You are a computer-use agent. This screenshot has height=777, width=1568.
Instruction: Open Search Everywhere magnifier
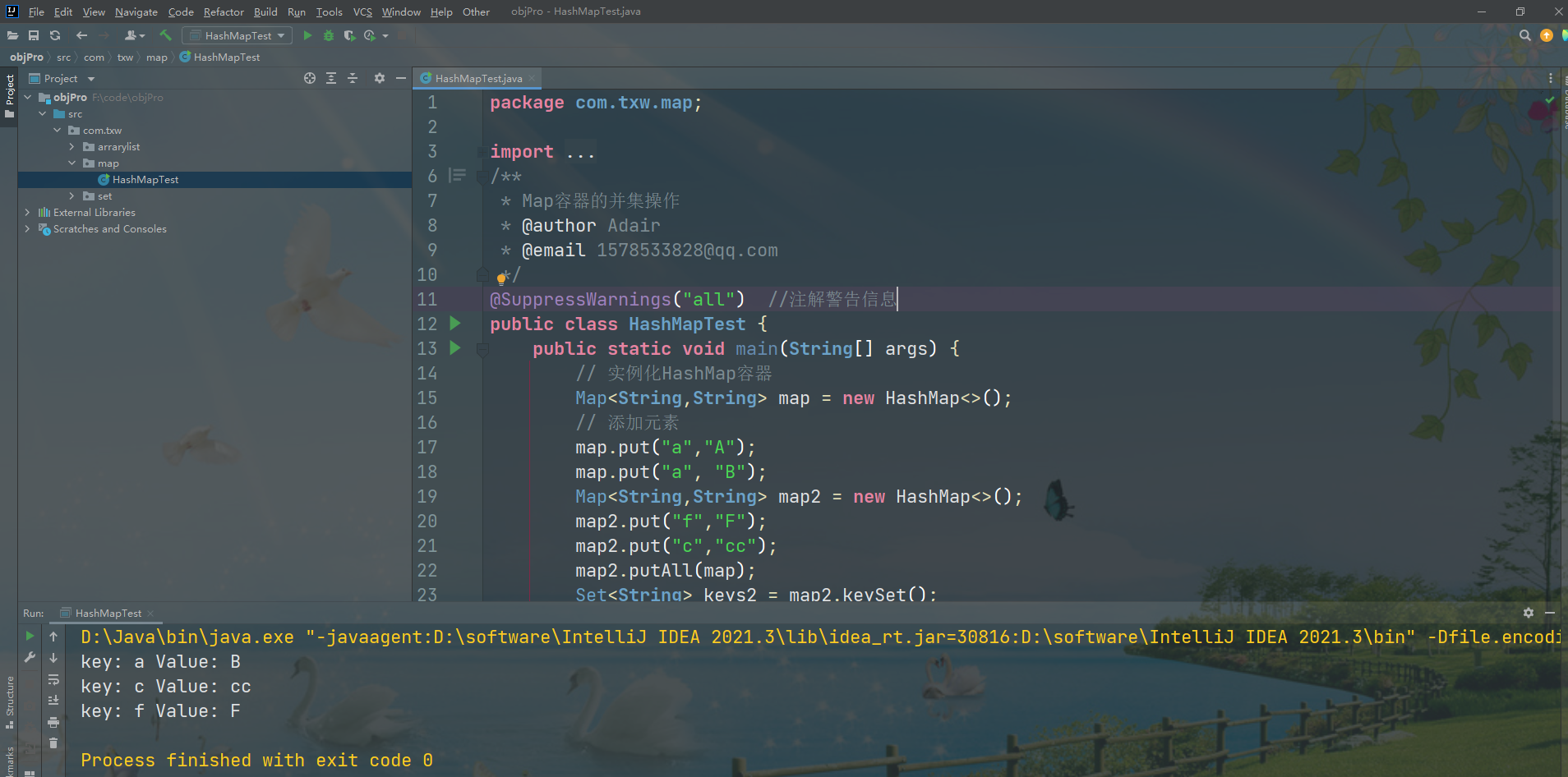point(1525,35)
